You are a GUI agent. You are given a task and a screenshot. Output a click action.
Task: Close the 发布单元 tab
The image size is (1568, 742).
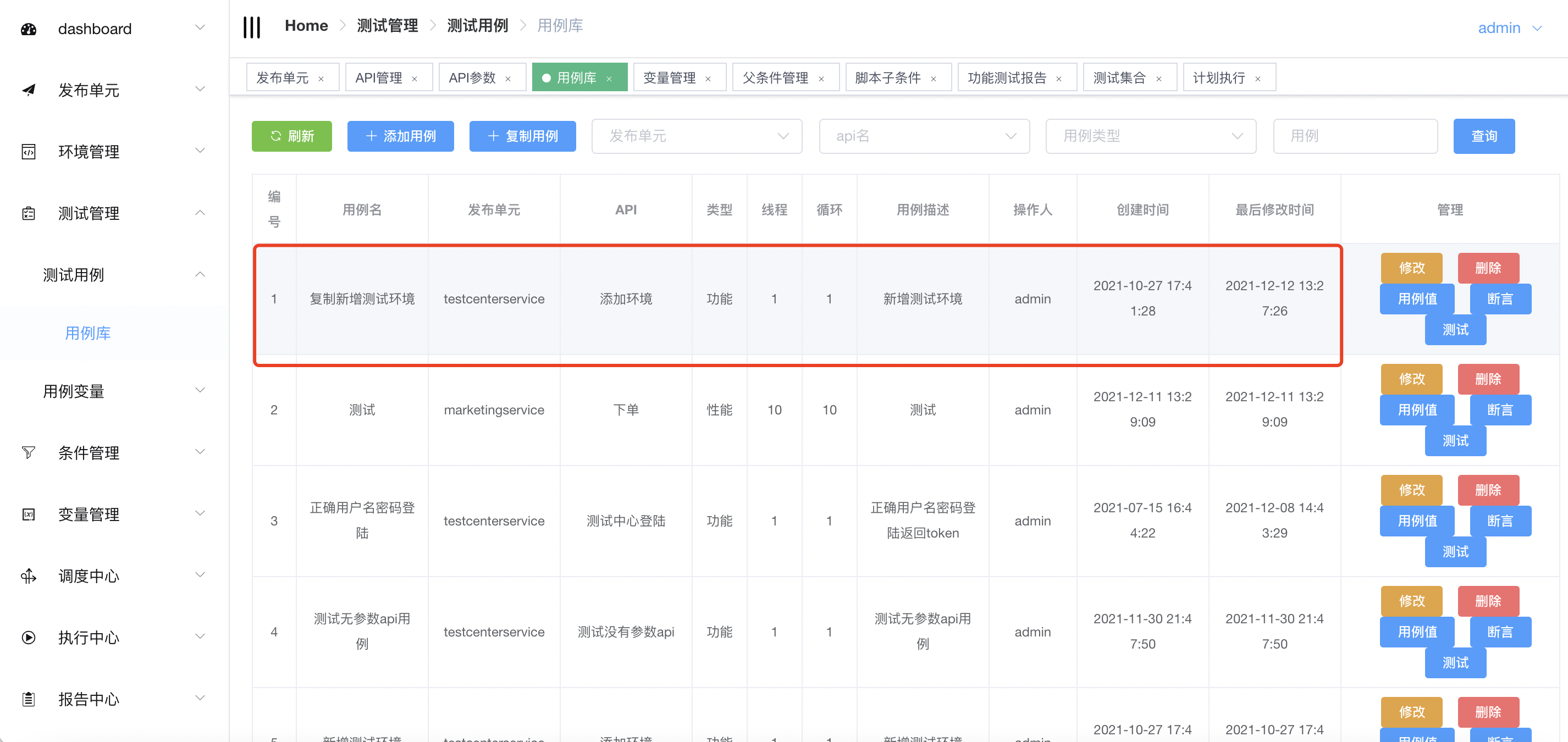pos(321,79)
